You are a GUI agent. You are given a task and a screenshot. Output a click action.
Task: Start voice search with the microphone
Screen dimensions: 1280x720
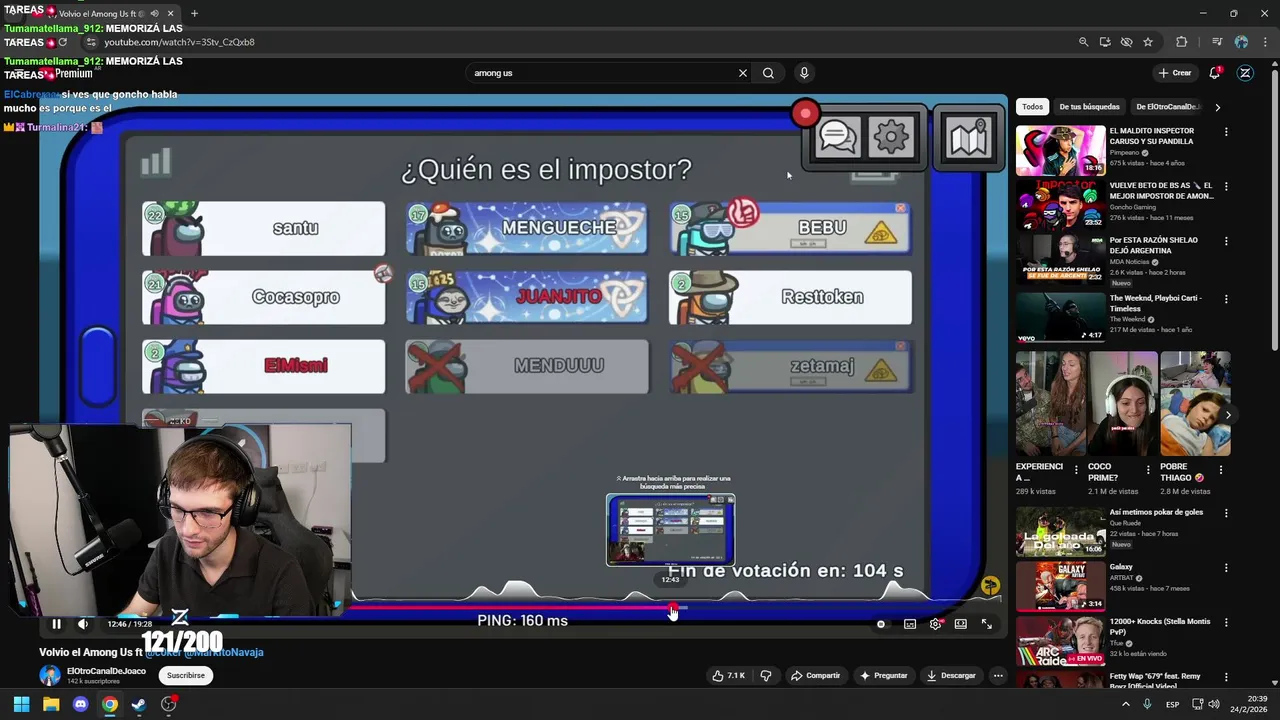804,73
